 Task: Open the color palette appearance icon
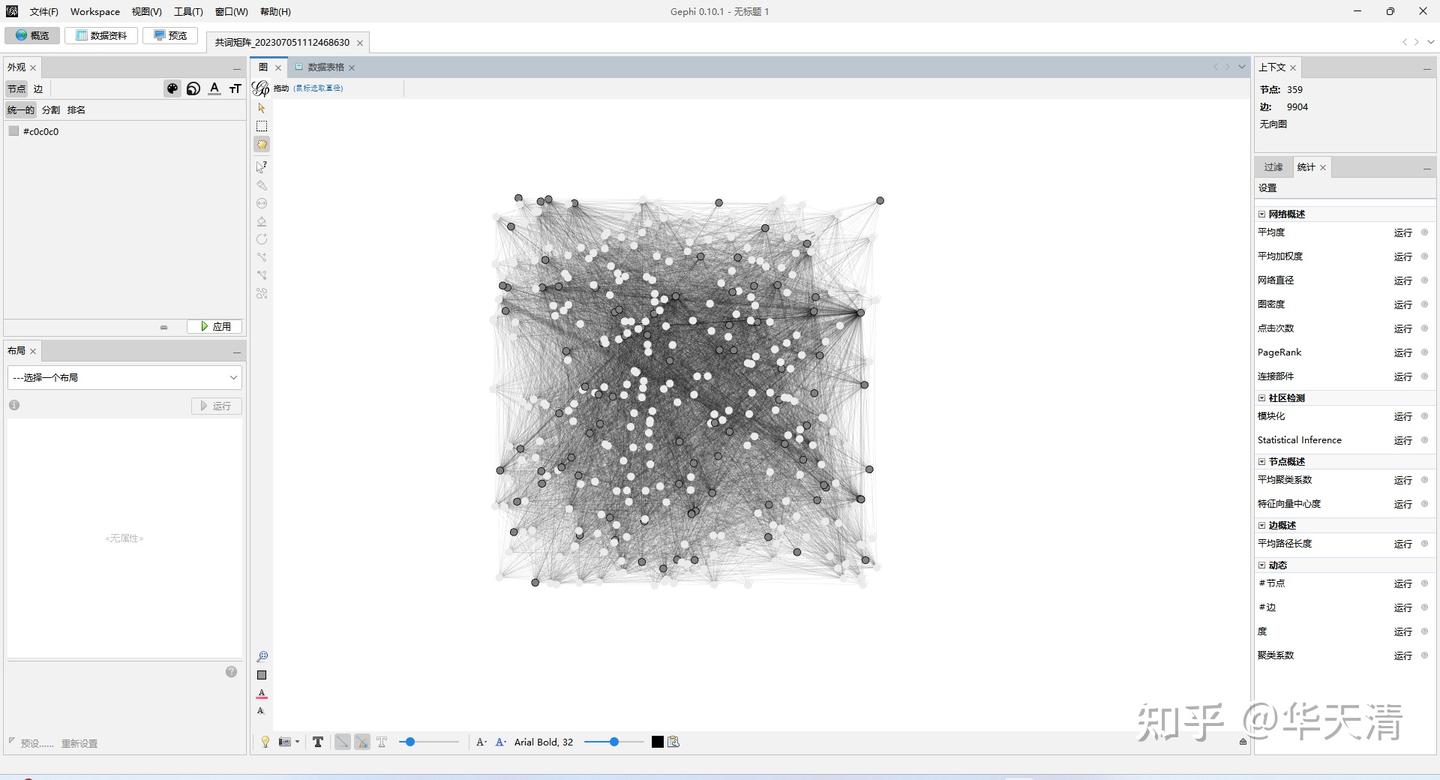(x=172, y=88)
